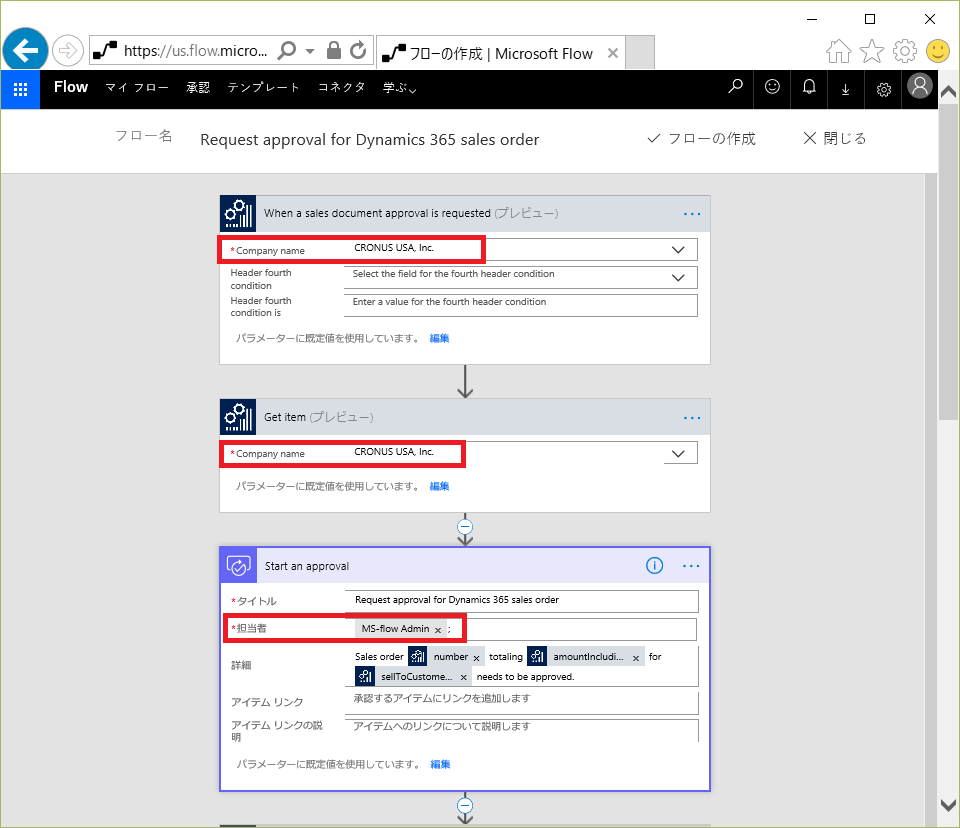Expand Get item Company name dropdown
The width and height of the screenshot is (960, 828).
point(678,454)
